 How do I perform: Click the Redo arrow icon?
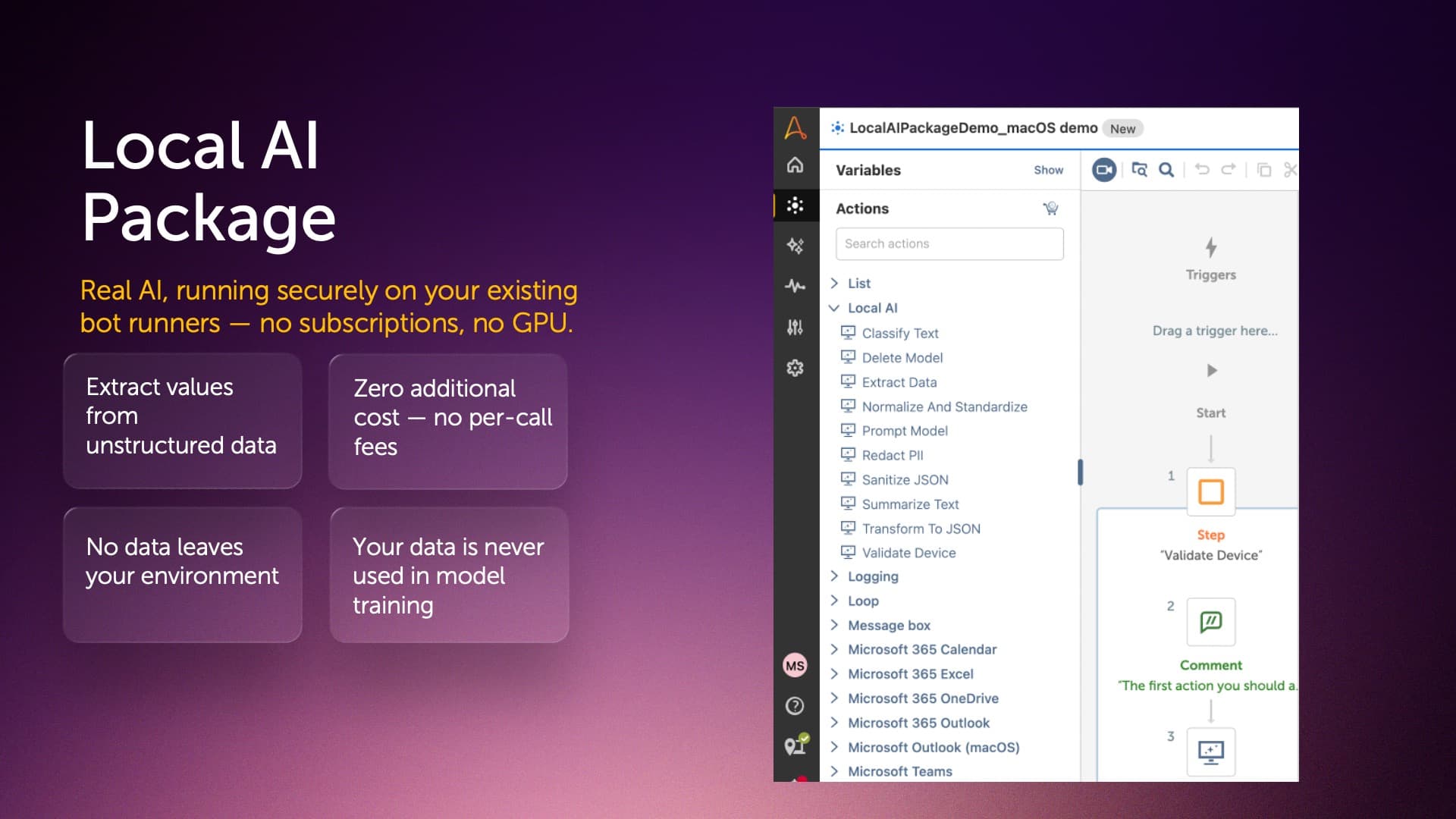click(x=1228, y=169)
